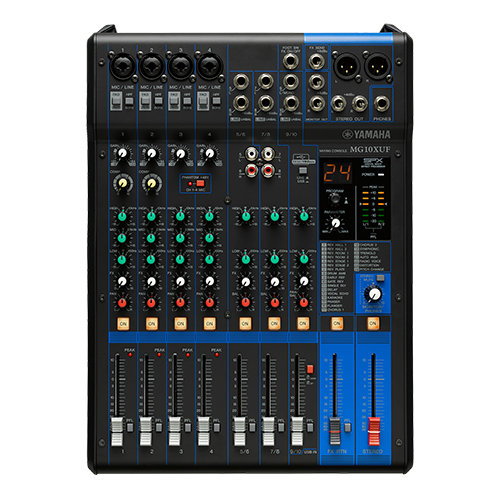Click the PROGRAM selector knob of the effects section
Viewport: 500px width, 500px height.
[334, 199]
